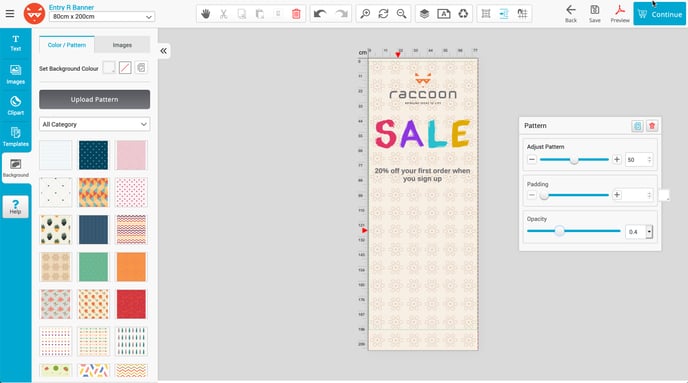The height and width of the screenshot is (383, 688).
Task: Open the layers stack icon
Action: [x=424, y=14]
